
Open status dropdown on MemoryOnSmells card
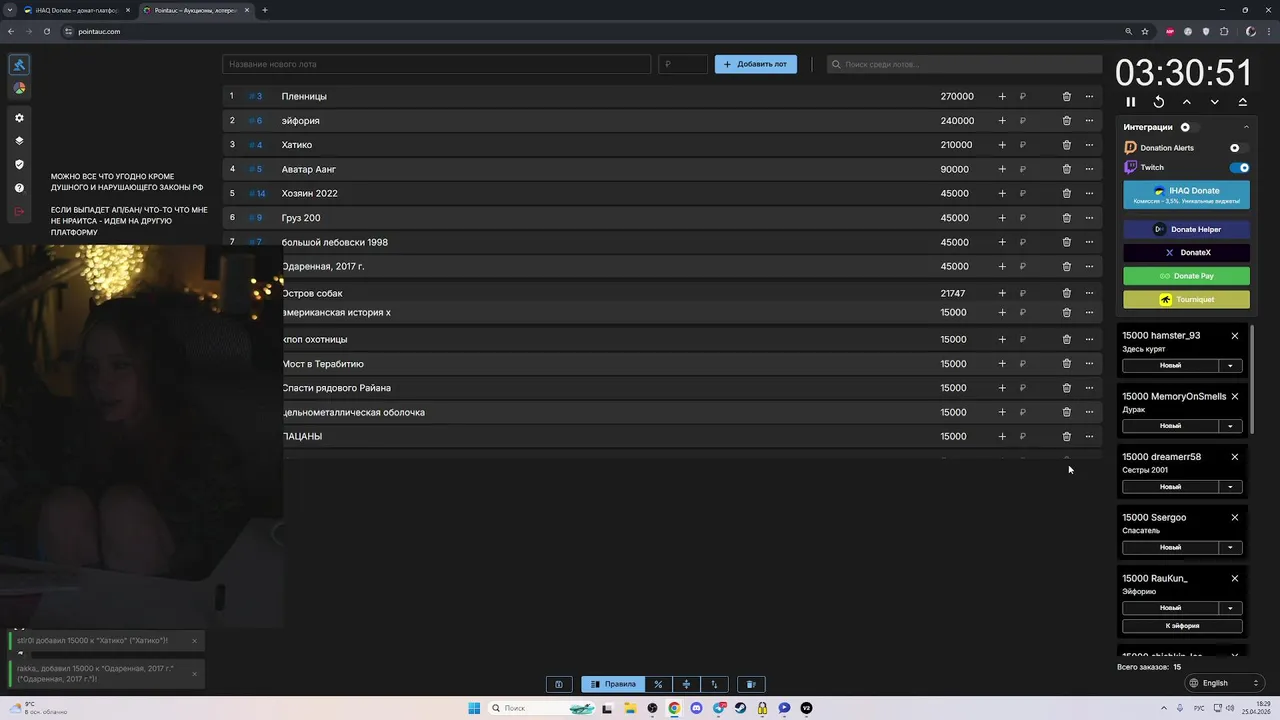click(1231, 426)
